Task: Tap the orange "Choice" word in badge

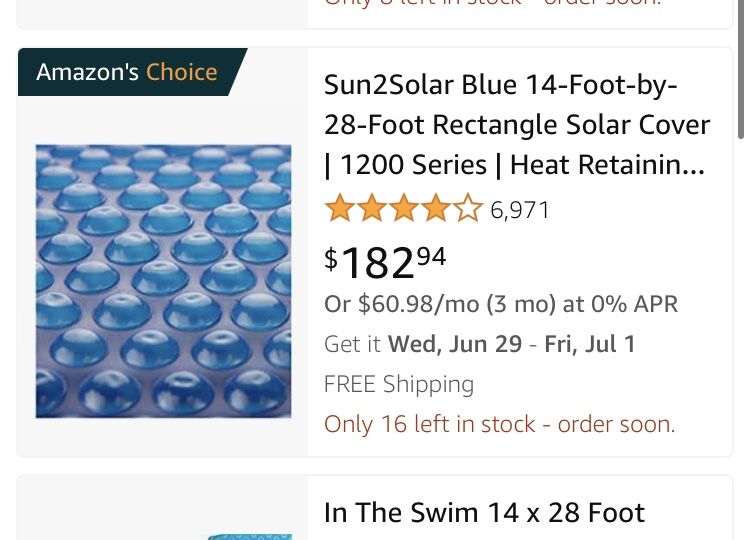Action: pyautogui.click(x=181, y=72)
